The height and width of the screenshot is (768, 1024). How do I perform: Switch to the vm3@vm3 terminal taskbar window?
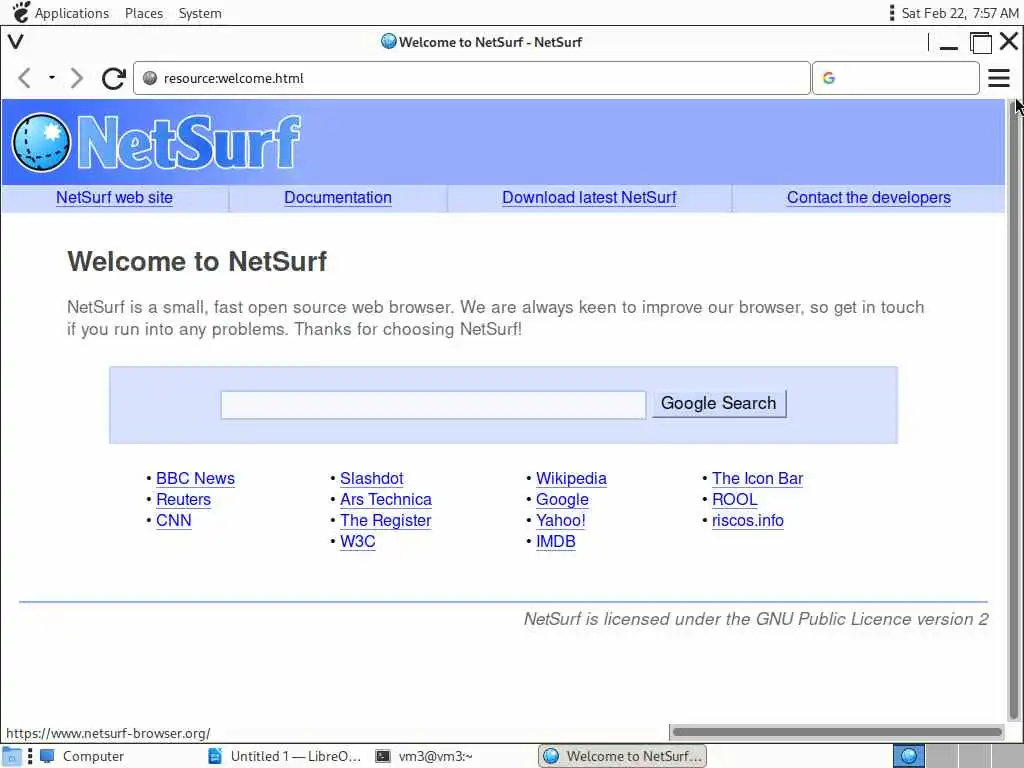click(424, 756)
